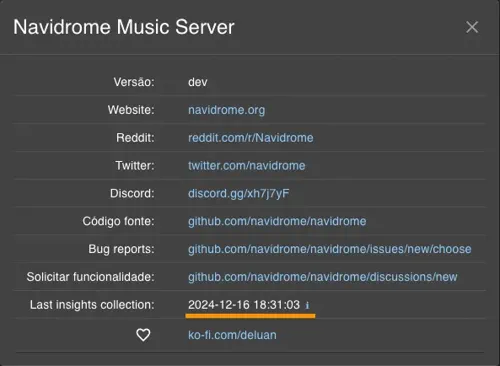Open the issues/new/choose bug report link
This screenshot has width=500, height=366.
coord(330,249)
